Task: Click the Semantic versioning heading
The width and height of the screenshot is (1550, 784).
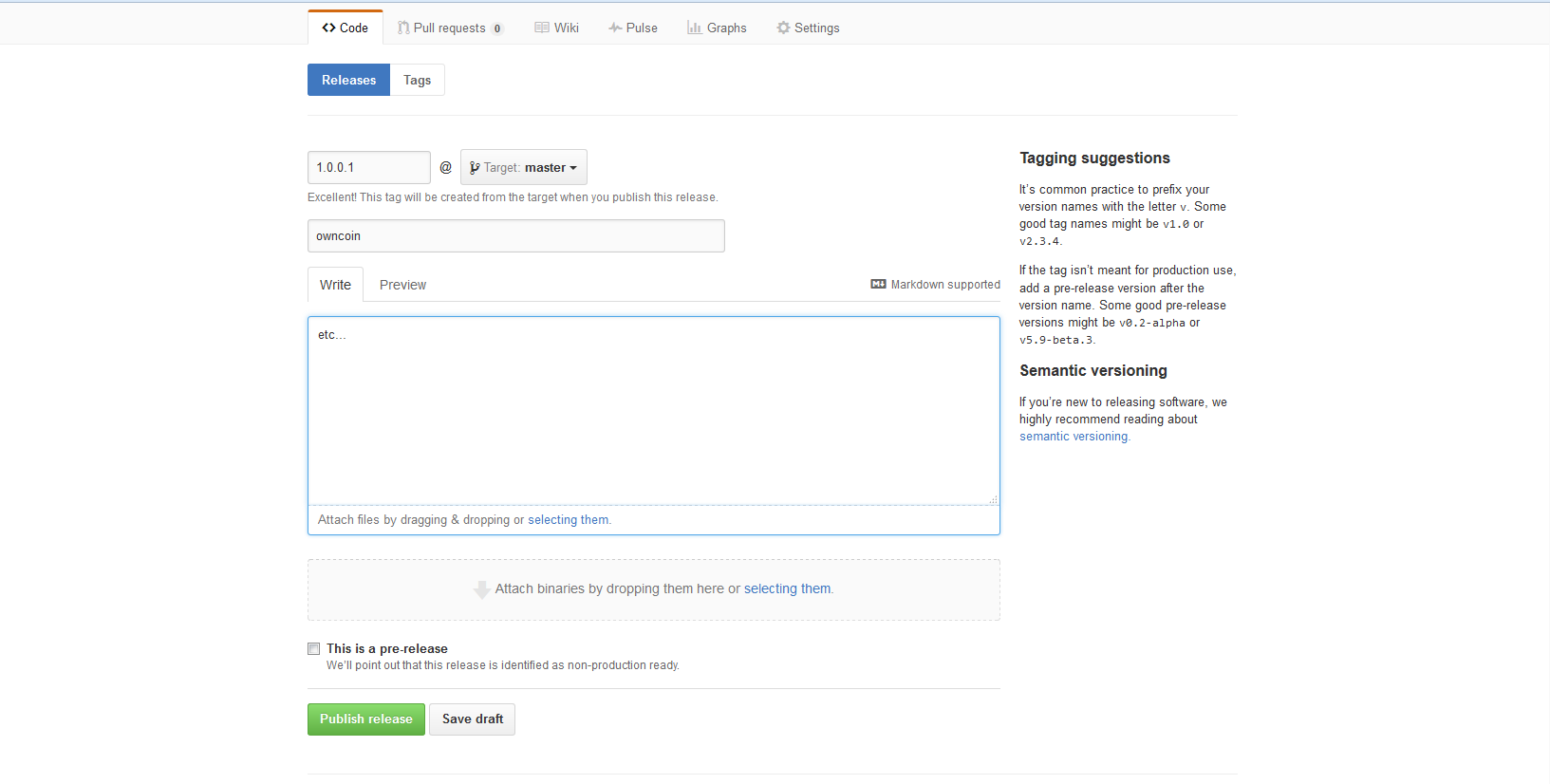Action: (x=1093, y=370)
